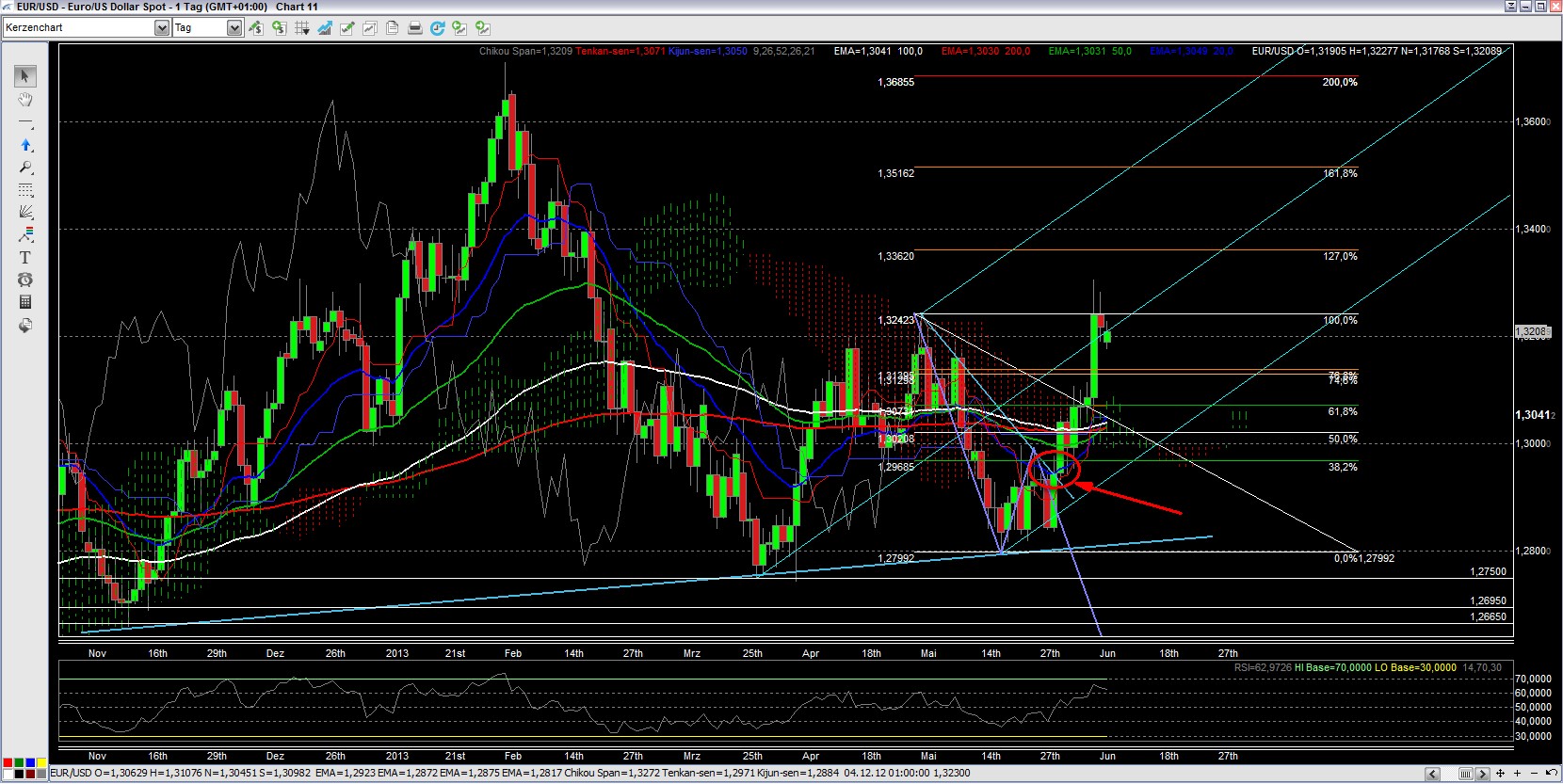Select the arrow pointer tool
This screenshot has height=784, width=1563.
(x=25, y=76)
